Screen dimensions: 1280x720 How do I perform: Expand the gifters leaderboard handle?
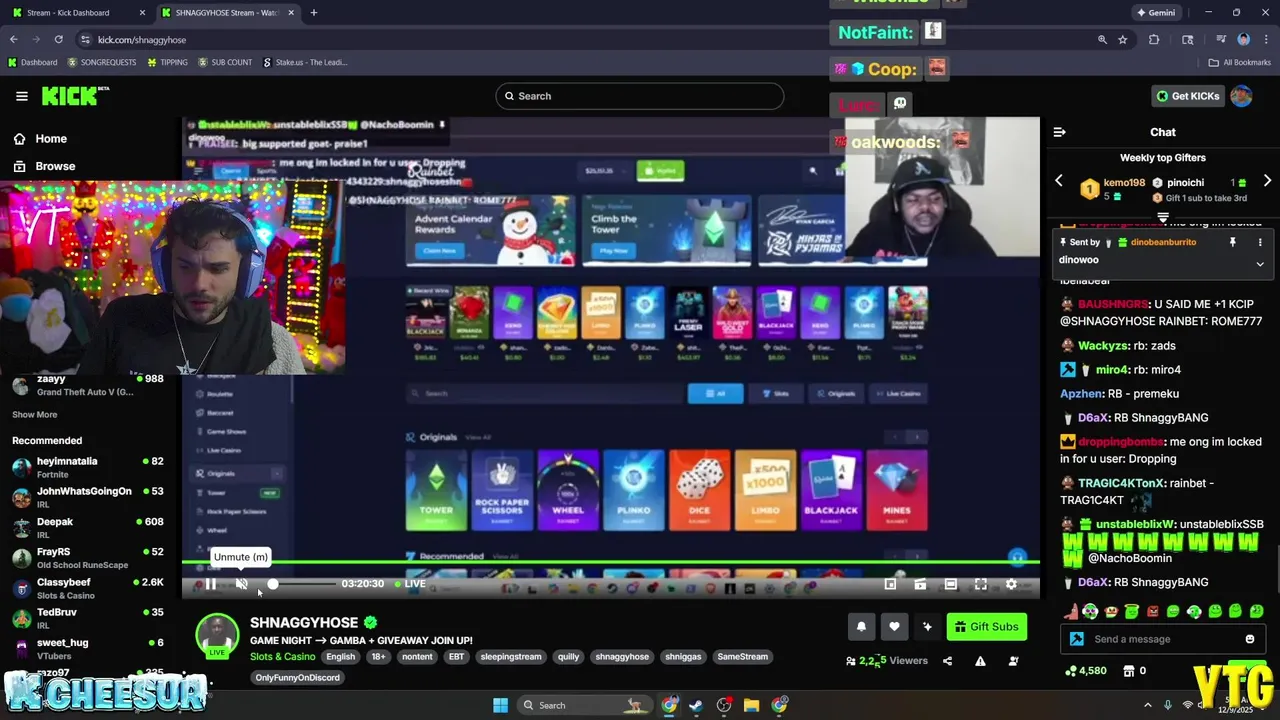[x=1163, y=217]
